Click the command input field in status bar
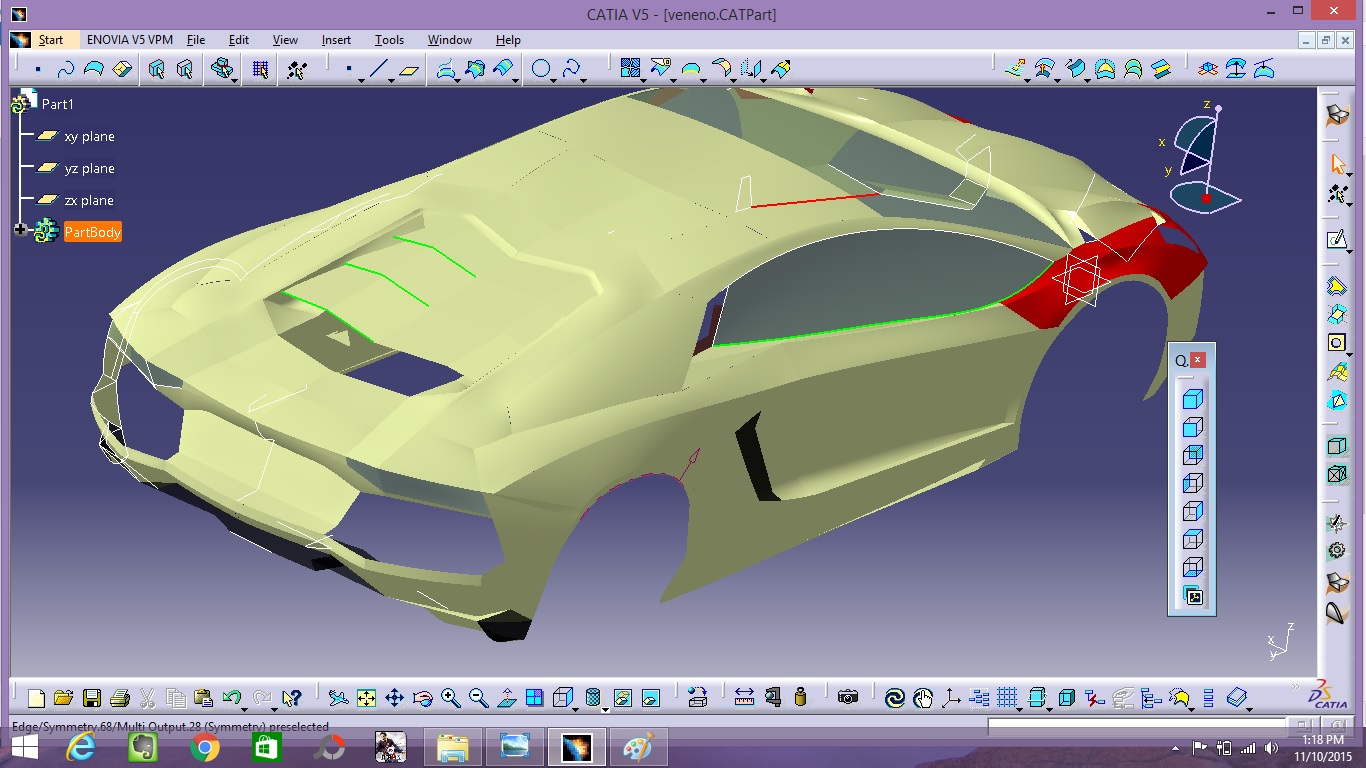The image size is (1366, 768). [x=1135, y=726]
